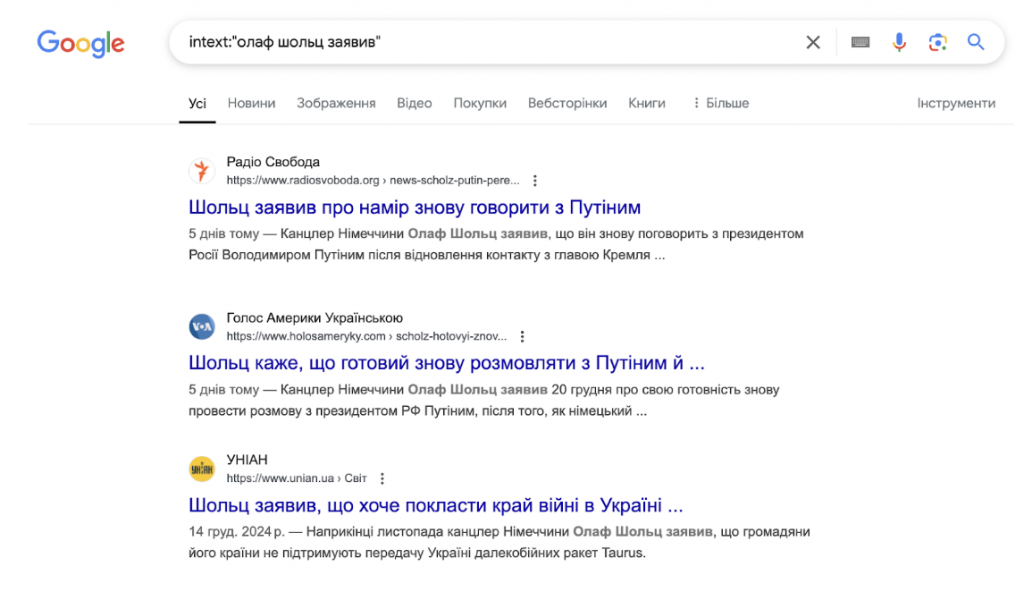Open more options for the Голос Америки result

pos(522,337)
